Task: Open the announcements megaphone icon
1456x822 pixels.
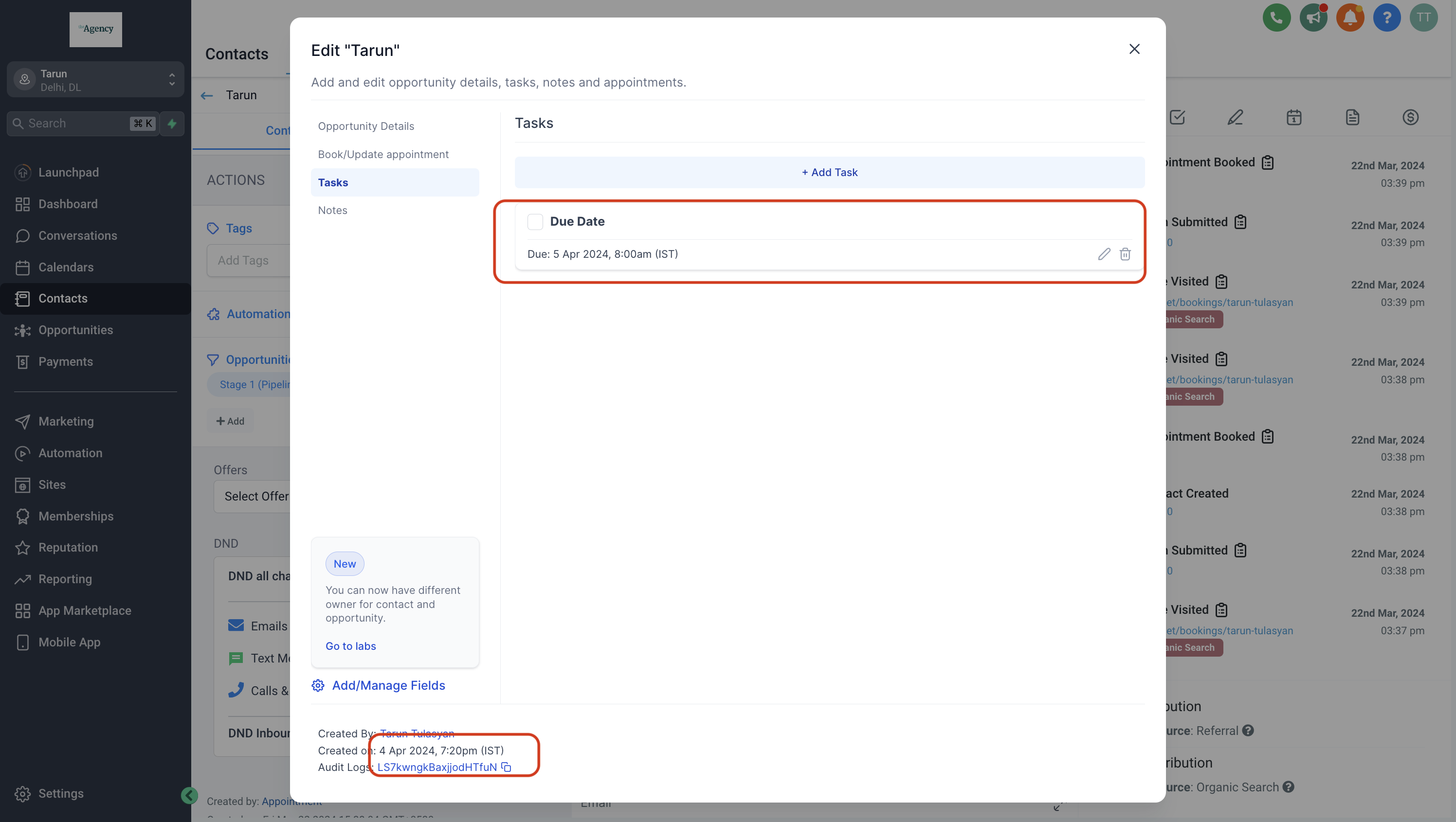Action: [1313, 18]
